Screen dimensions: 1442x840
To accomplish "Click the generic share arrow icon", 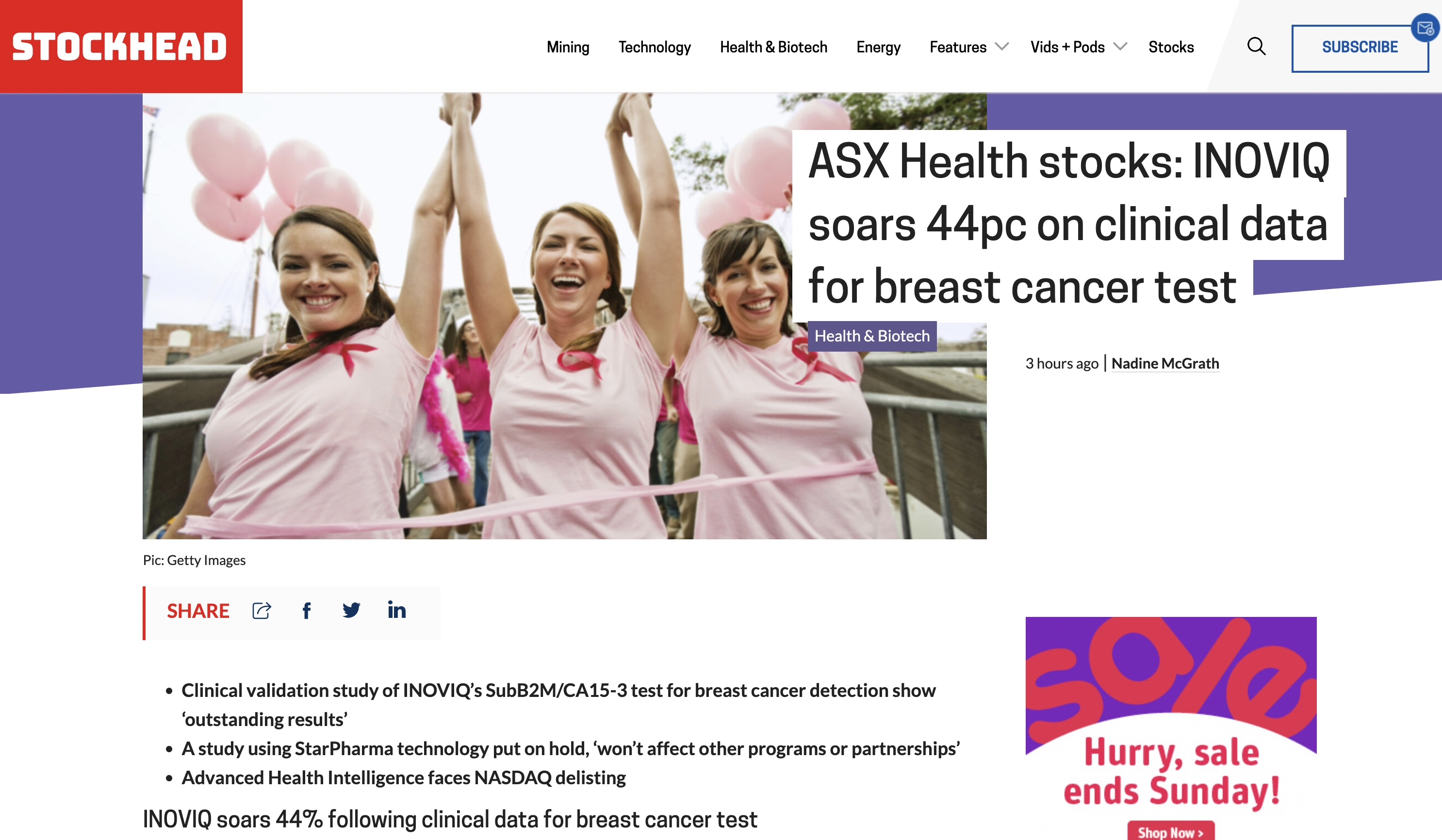I will tap(262, 611).
